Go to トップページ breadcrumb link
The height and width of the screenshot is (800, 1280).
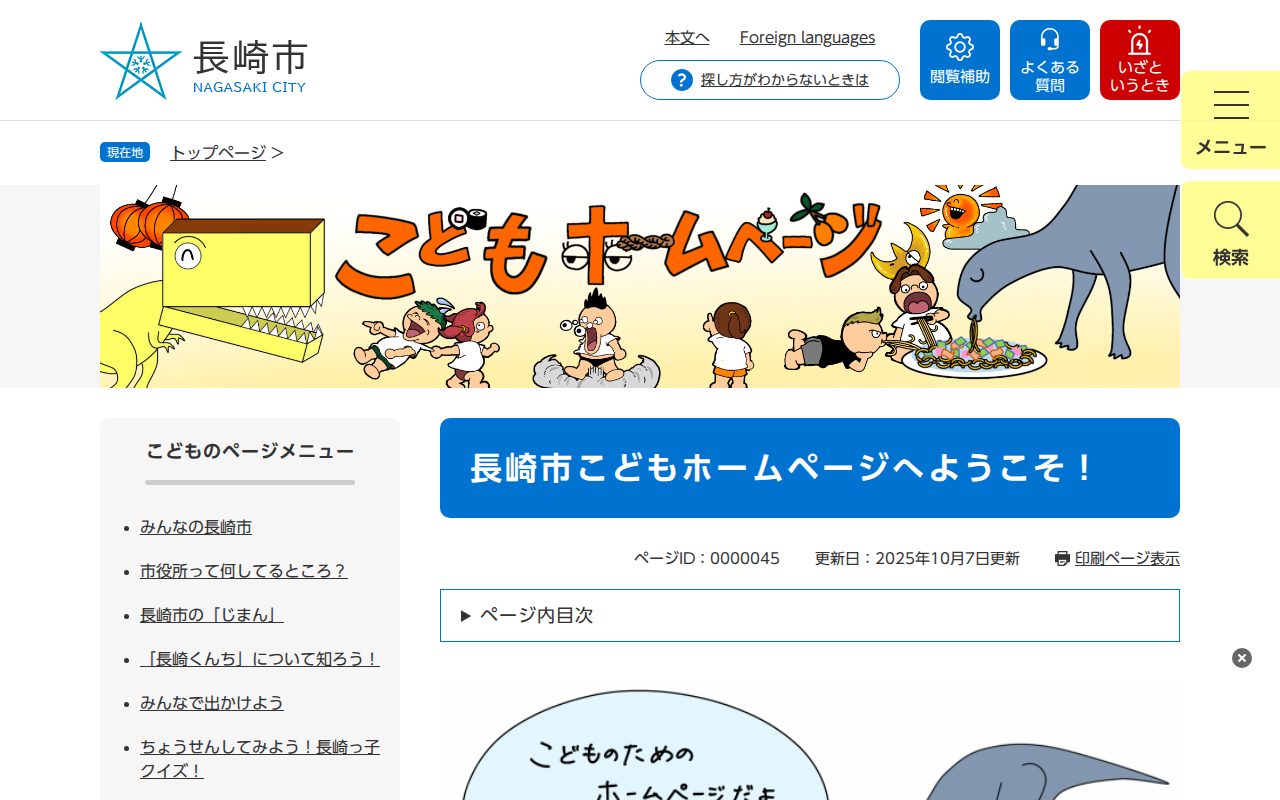point(218,152)
